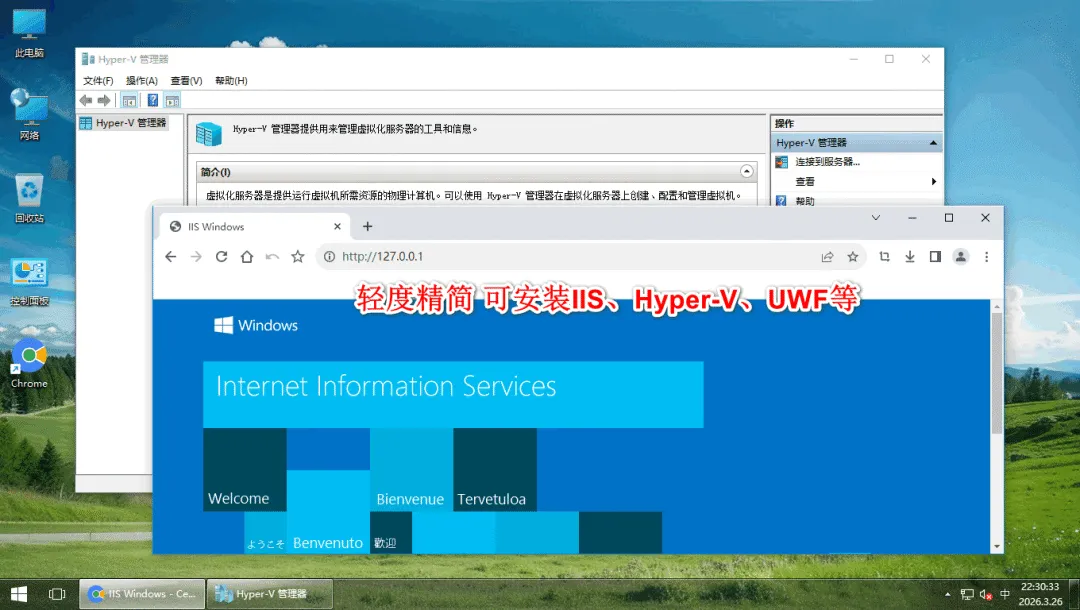This screenshot has height=610, width=1080.
Task: Click the share page icon in address bar
Action: [827, 257]
